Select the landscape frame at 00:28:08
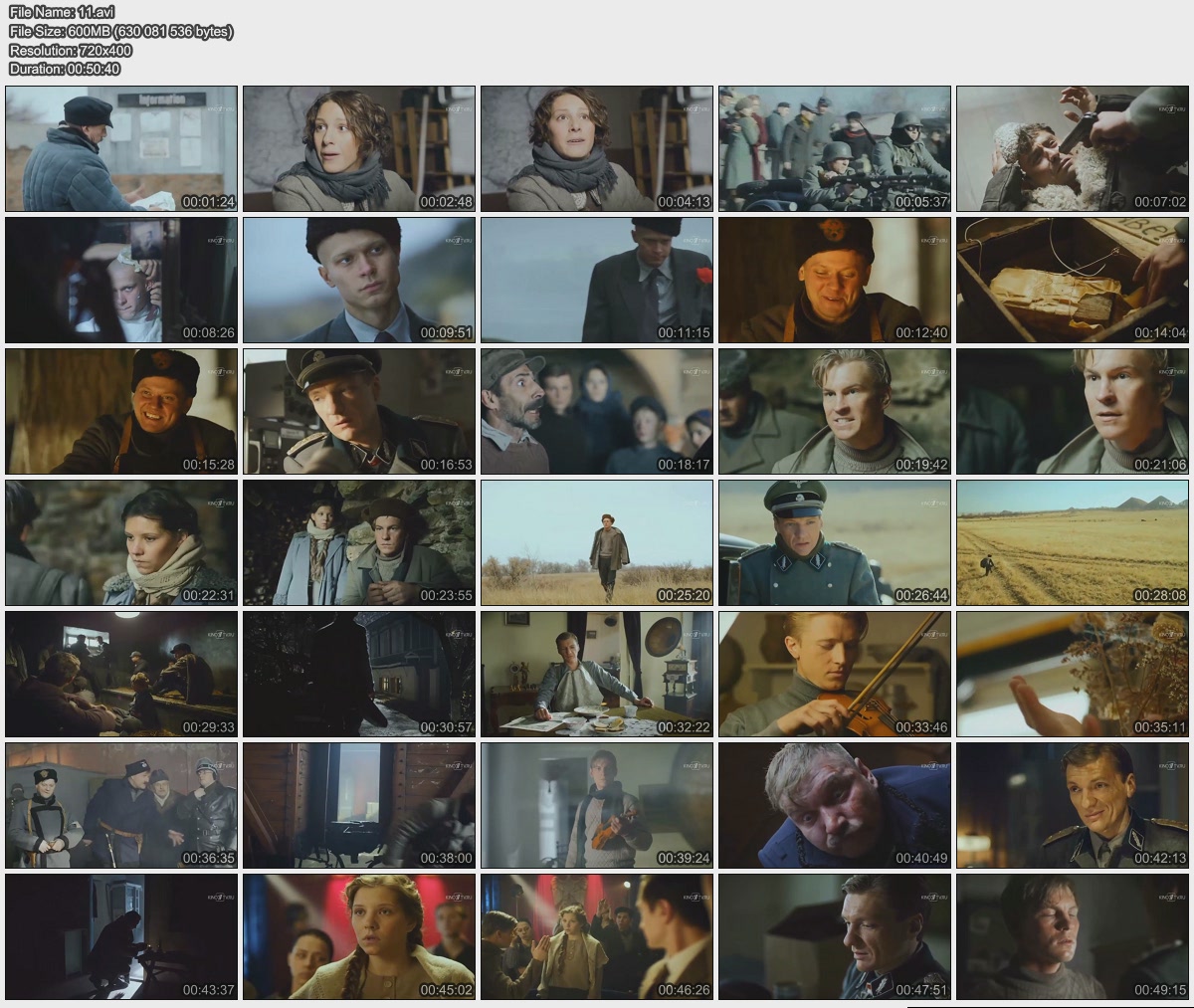Image resolution: width=1194 pixels, height=1008 pixels. click(x=1073, y=542)
